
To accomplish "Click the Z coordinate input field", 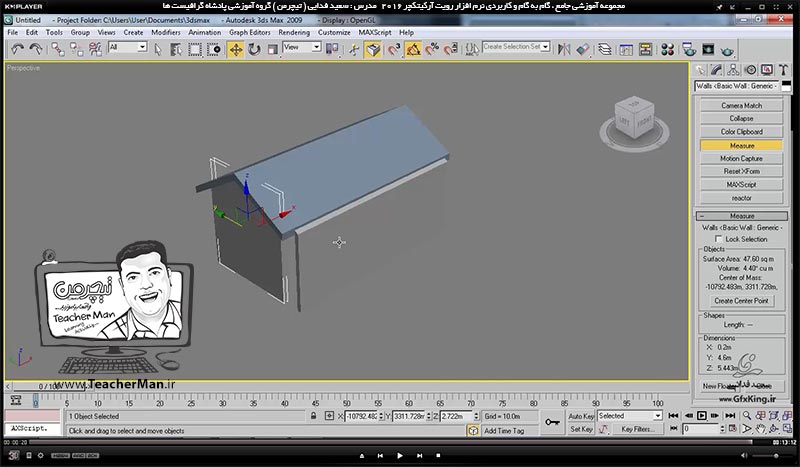I will coord(456,416).
